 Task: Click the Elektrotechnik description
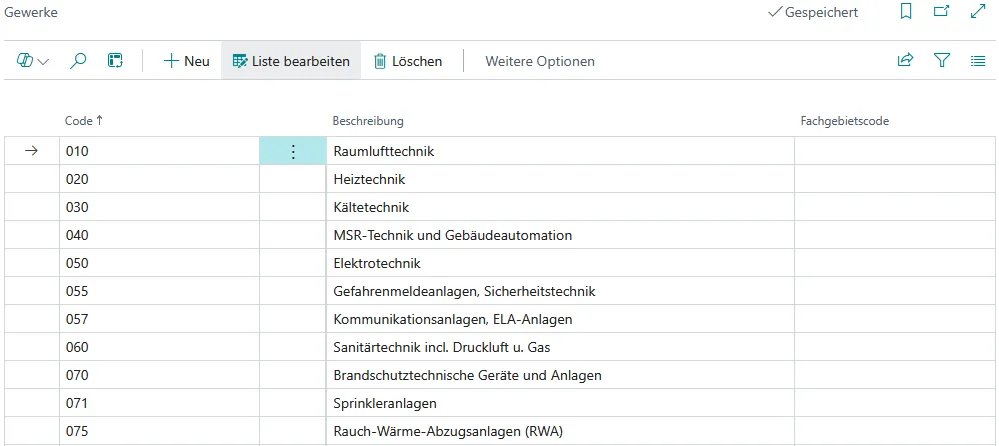click(377, 263)
